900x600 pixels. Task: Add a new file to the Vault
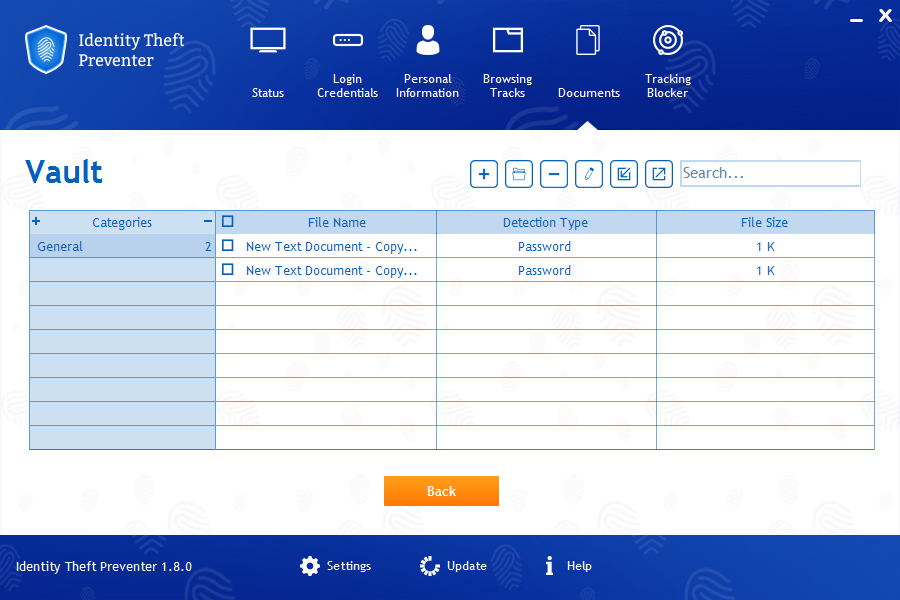484,173
